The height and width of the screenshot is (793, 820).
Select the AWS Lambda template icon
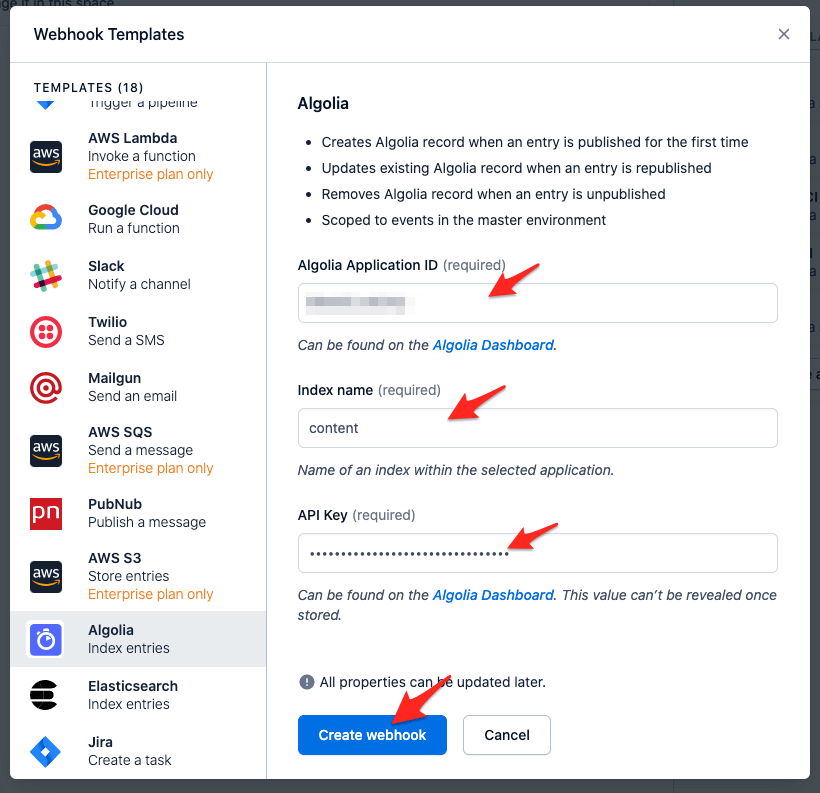coord(46,156)
